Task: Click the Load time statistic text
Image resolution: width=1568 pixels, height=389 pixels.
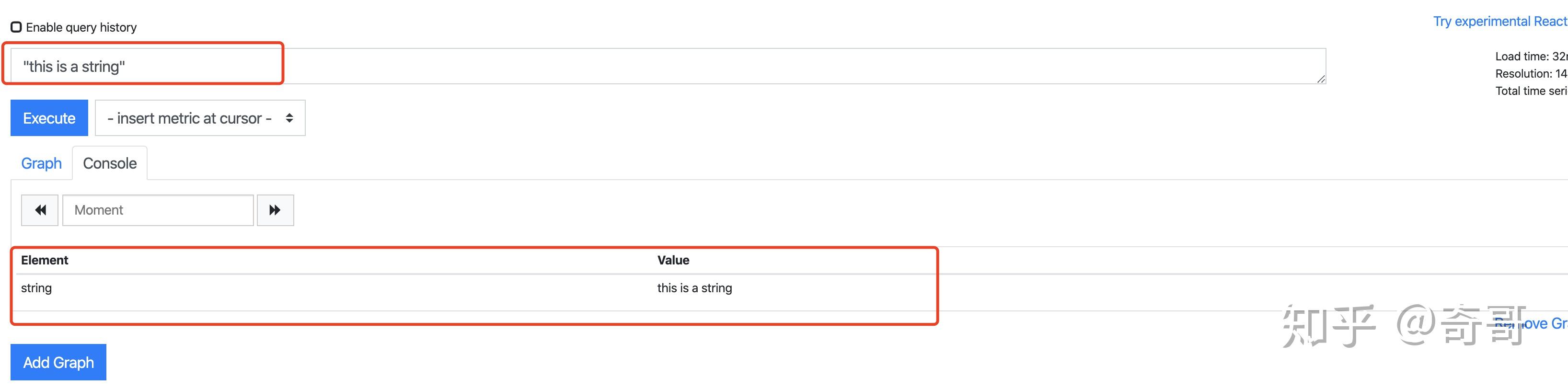Action: [x=1530, y=57]
